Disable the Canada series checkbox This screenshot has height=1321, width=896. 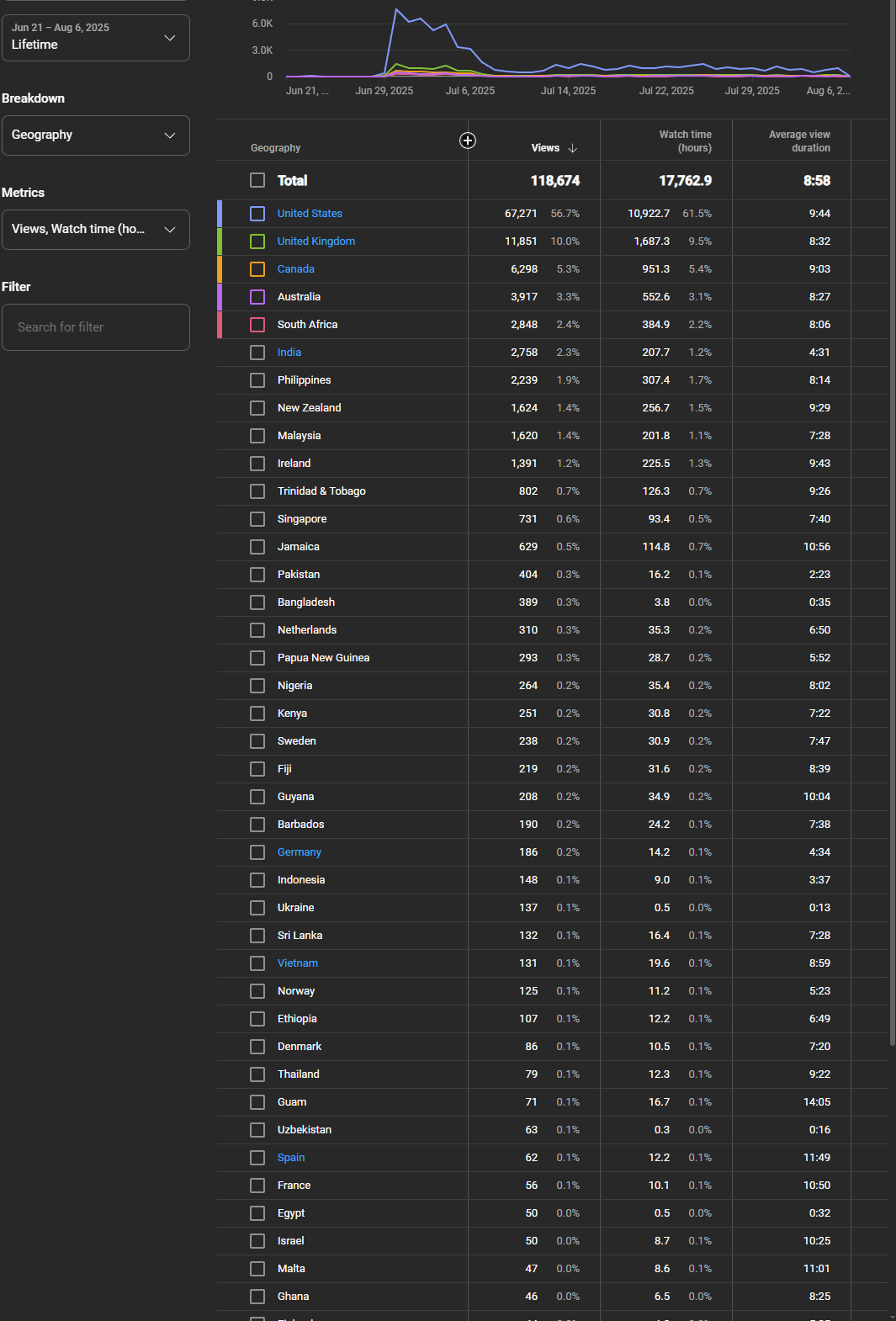(x=257, y=269)
